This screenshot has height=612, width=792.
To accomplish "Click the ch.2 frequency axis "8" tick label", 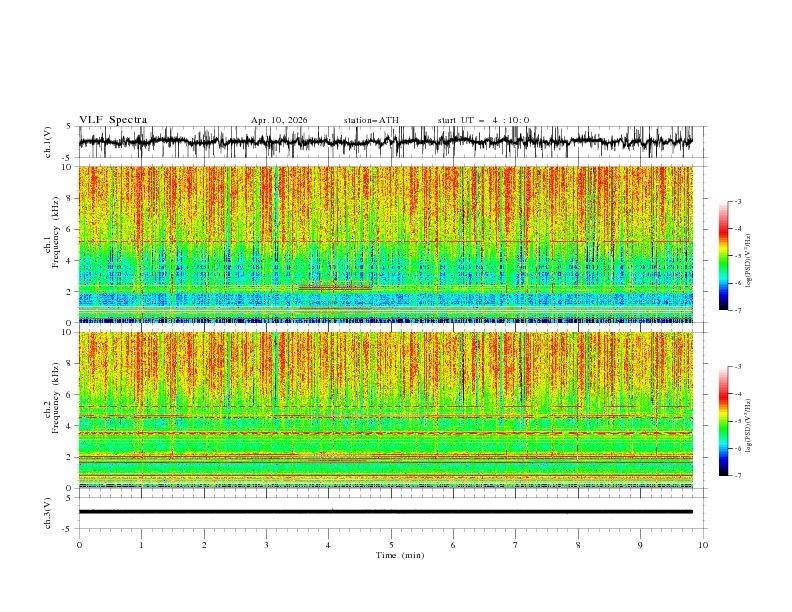I will (x=70, y=364).
